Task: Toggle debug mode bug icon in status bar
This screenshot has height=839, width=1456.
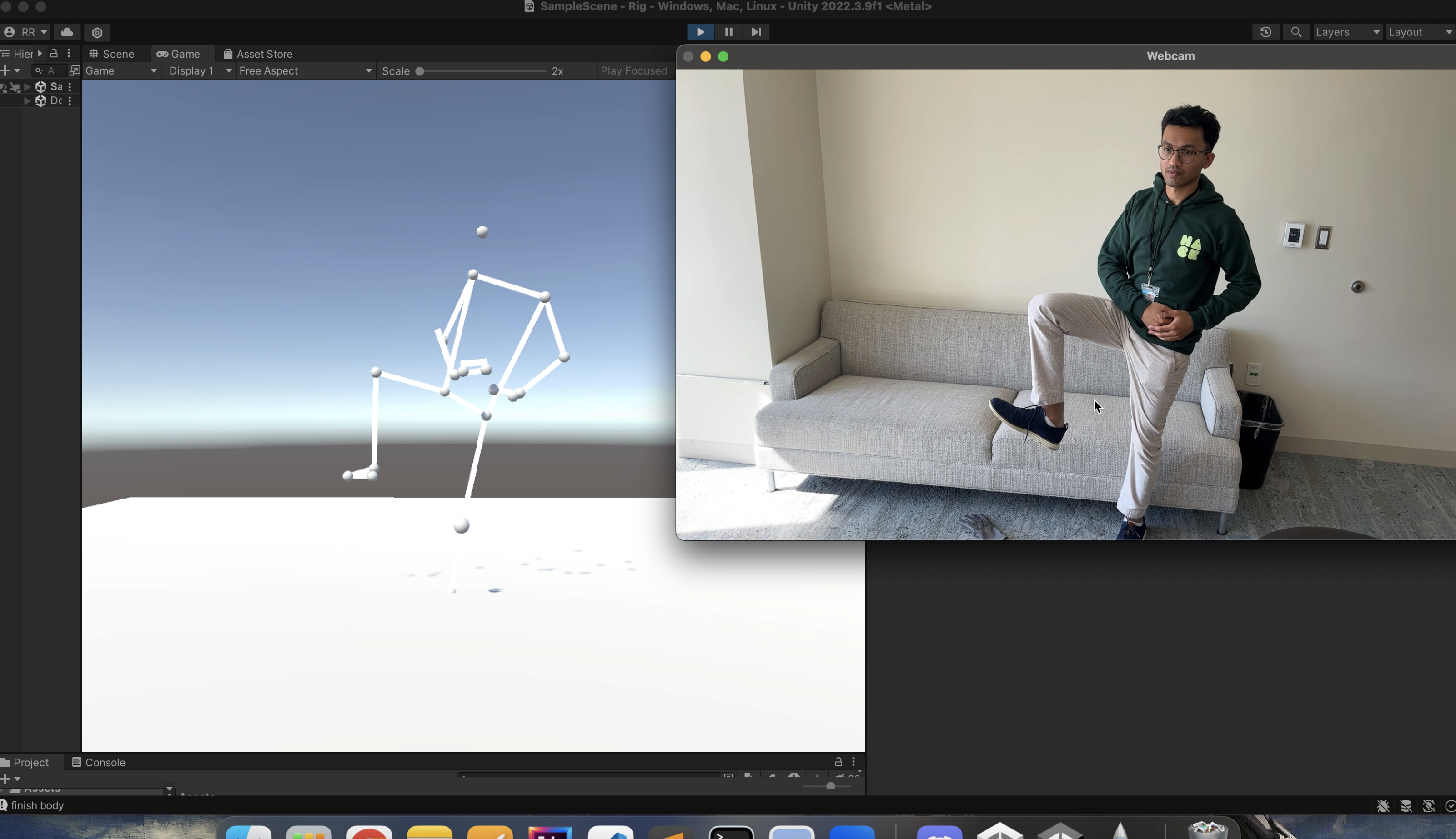Action: click(1383, 805)
